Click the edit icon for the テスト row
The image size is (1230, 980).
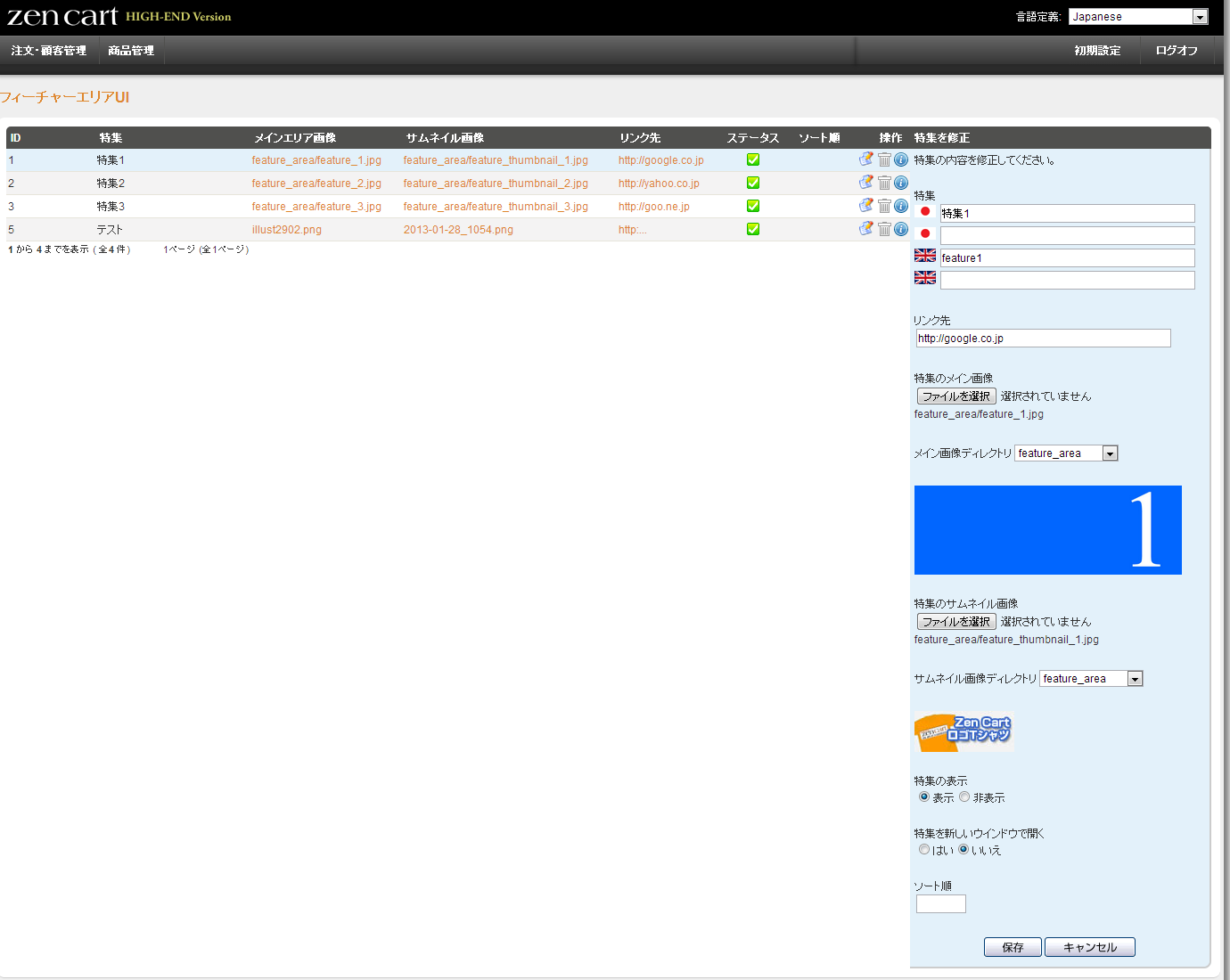click(x=865, y=229)
